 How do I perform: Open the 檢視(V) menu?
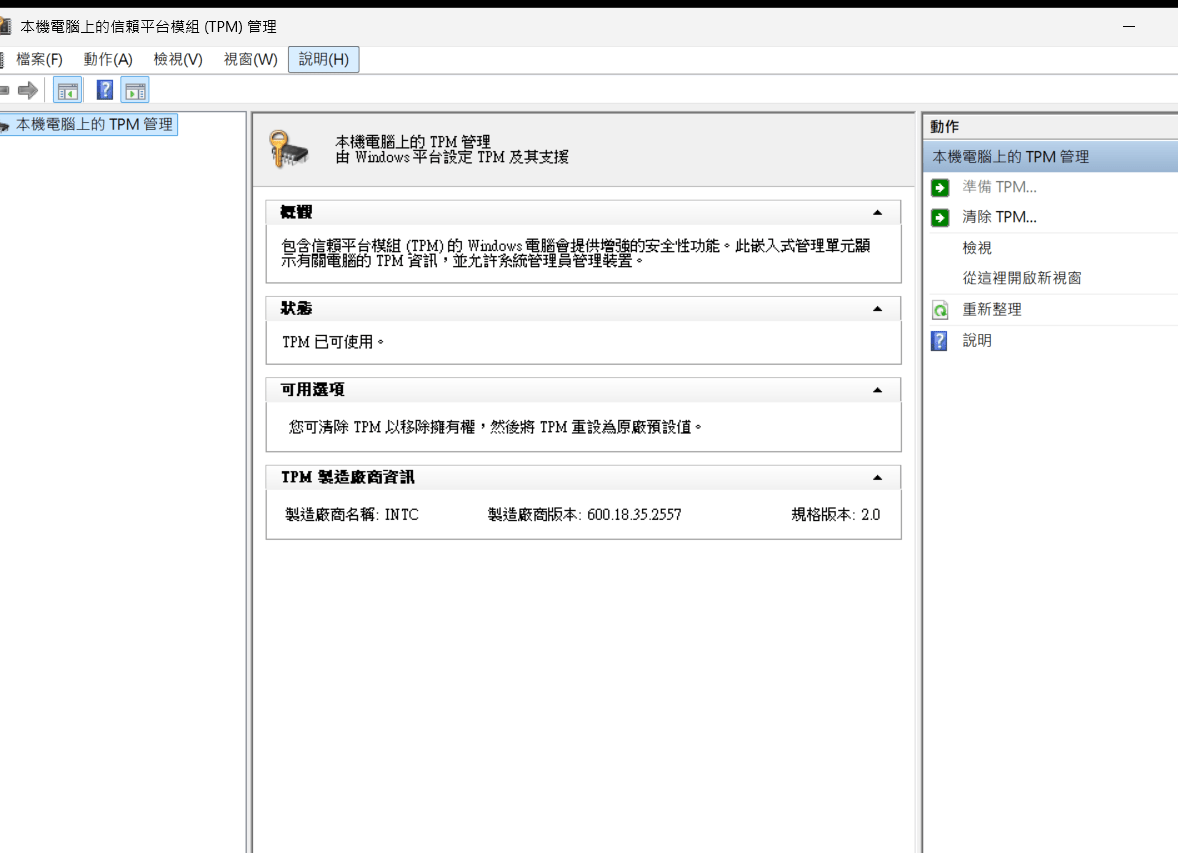click(178, 59)
